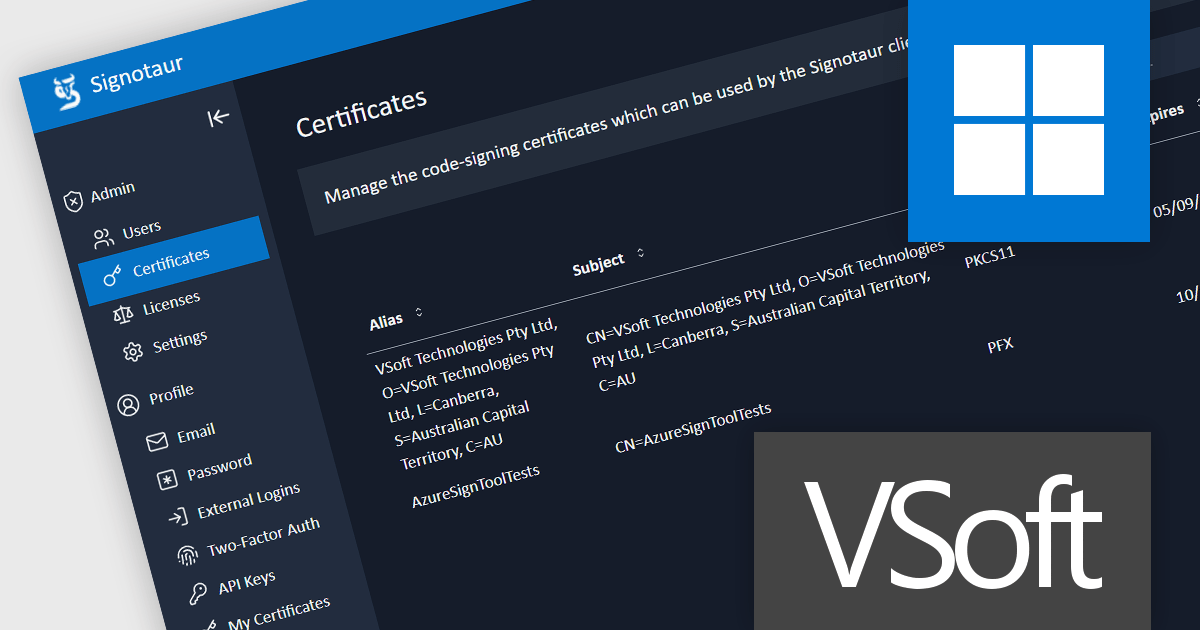Click the Subject column header
The width and height of the screenshot is (1200, 630).
coord(598,265)
